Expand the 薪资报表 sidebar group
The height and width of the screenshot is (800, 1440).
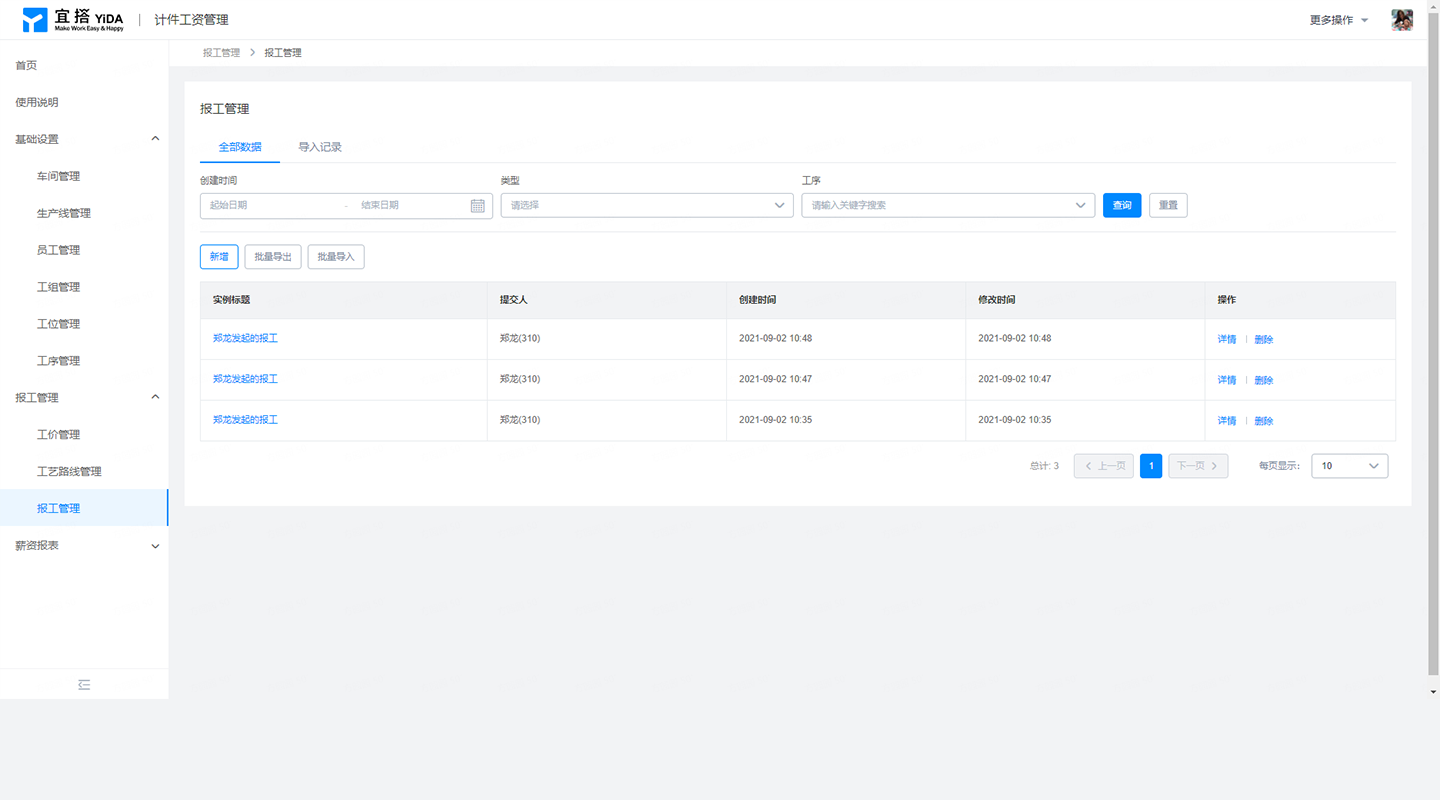pyautogui.click(x=84, y=546)
